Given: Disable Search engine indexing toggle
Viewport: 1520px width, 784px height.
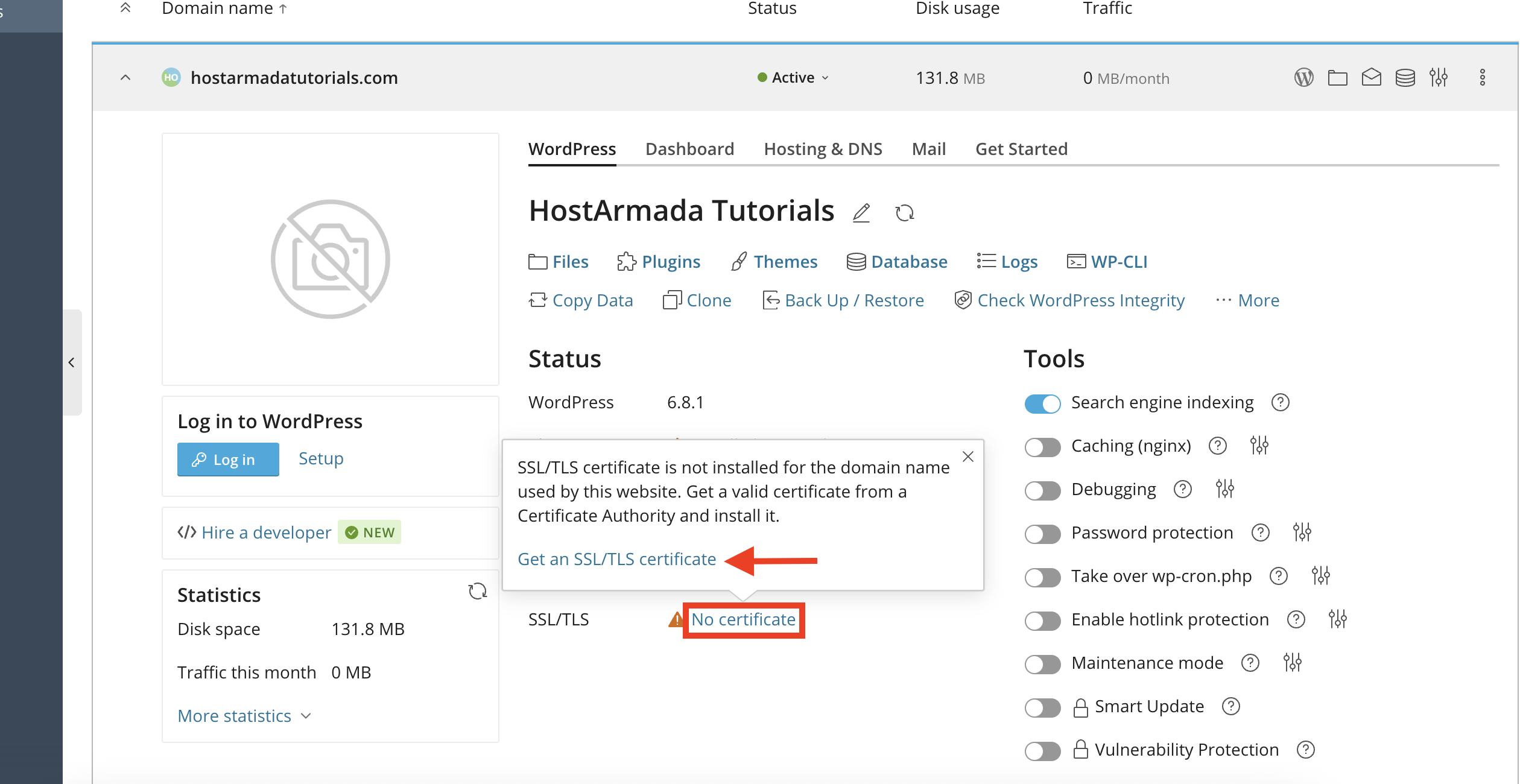Looking at the screenshot, I should coord(1042,403).
